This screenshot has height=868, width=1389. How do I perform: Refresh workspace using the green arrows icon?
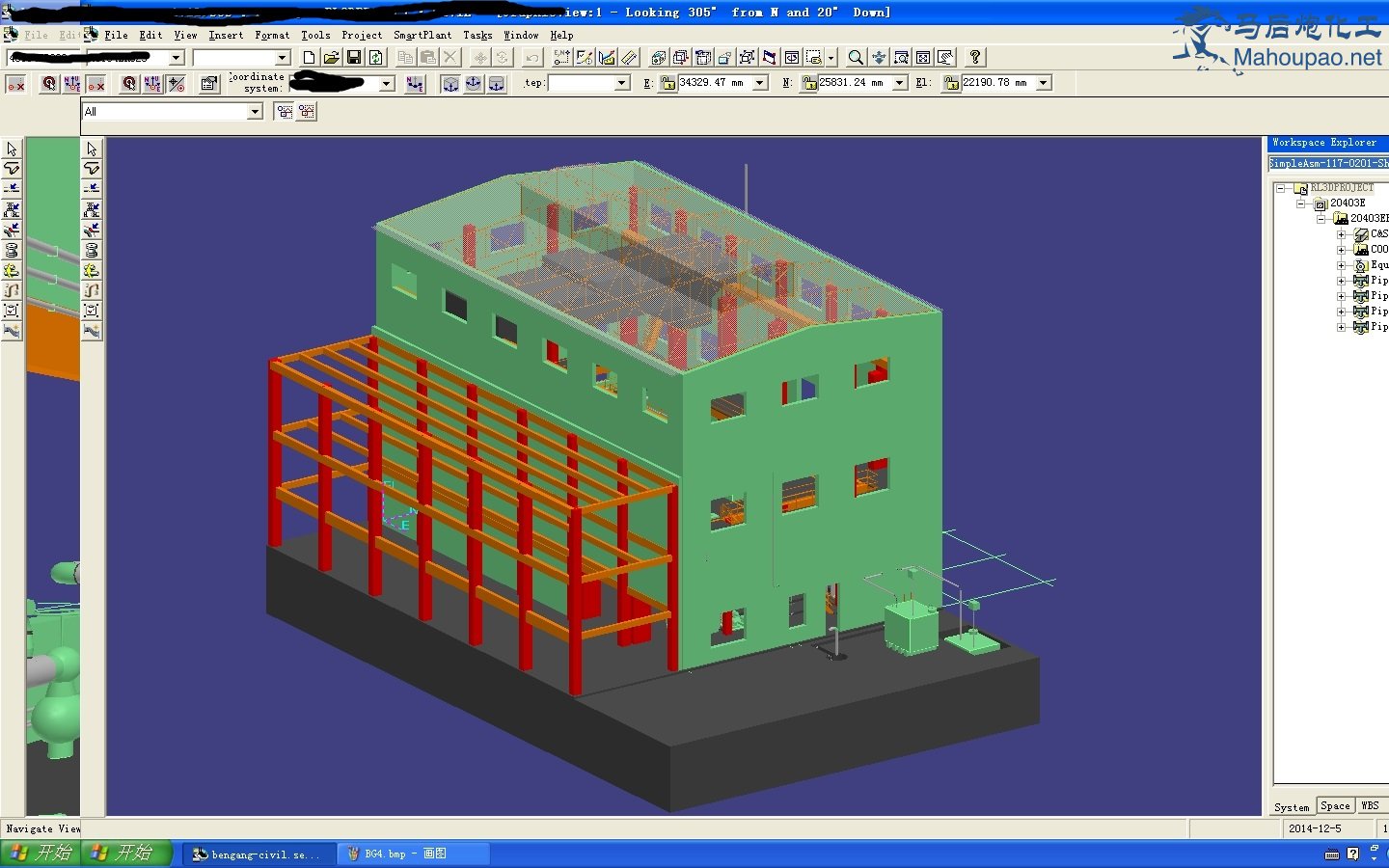click(375, 57)
